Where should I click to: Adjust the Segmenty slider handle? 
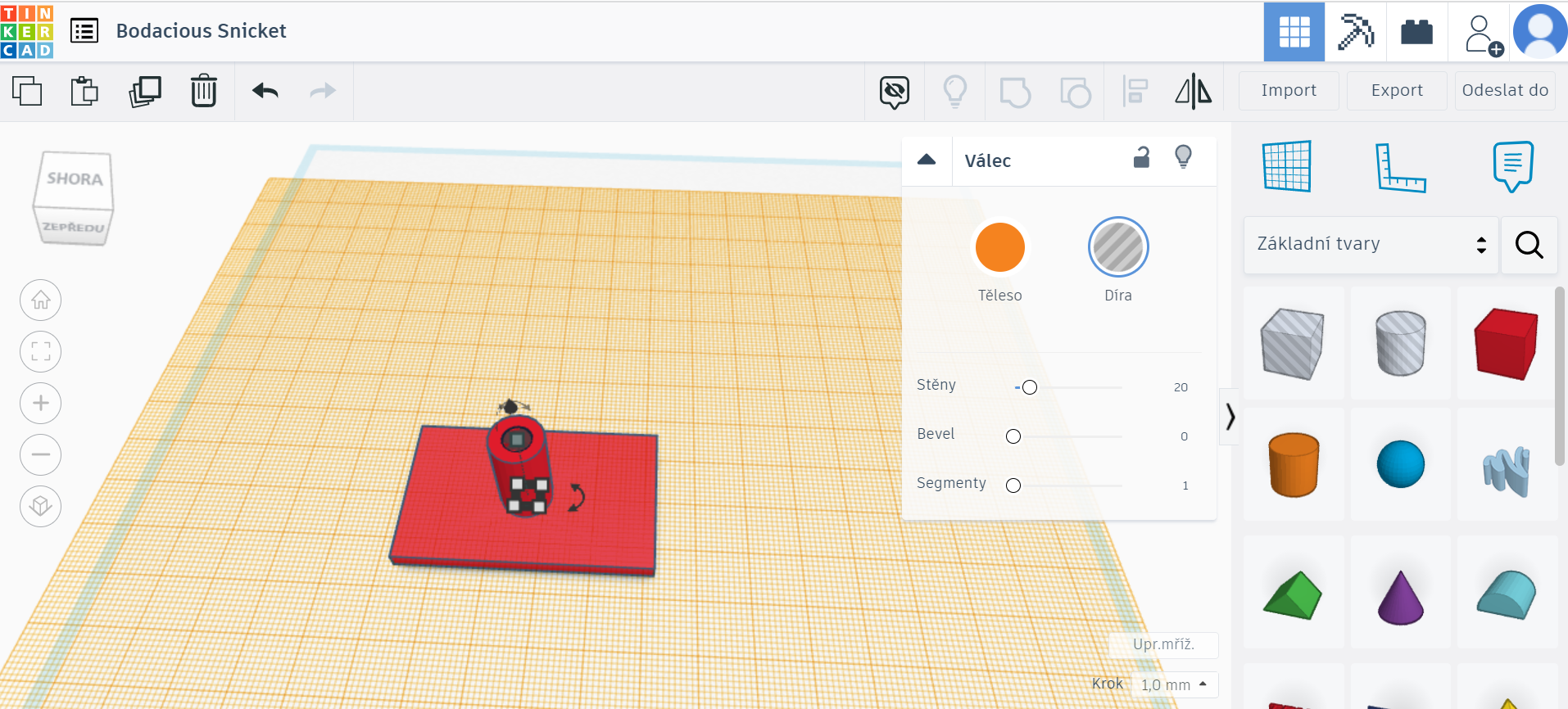pyautogui.click(x=1013, y=485)
